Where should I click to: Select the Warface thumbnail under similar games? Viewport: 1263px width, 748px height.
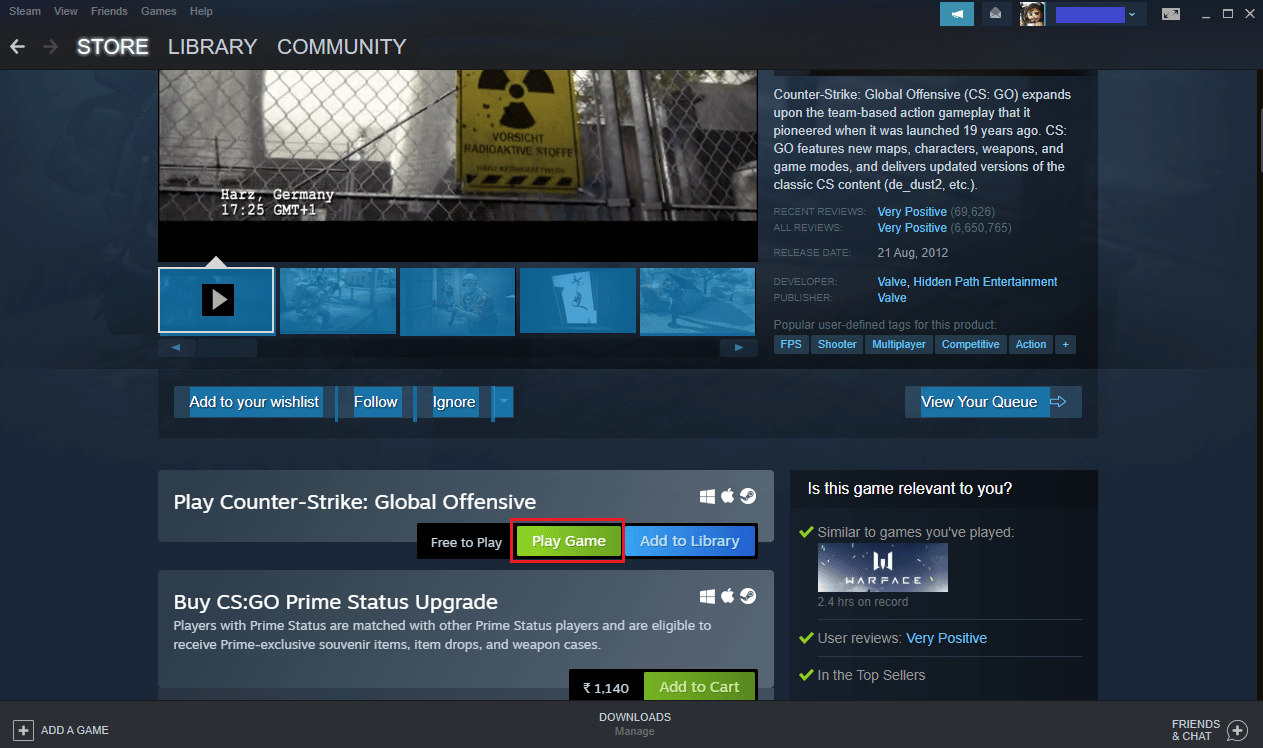[x=882, y=567]
